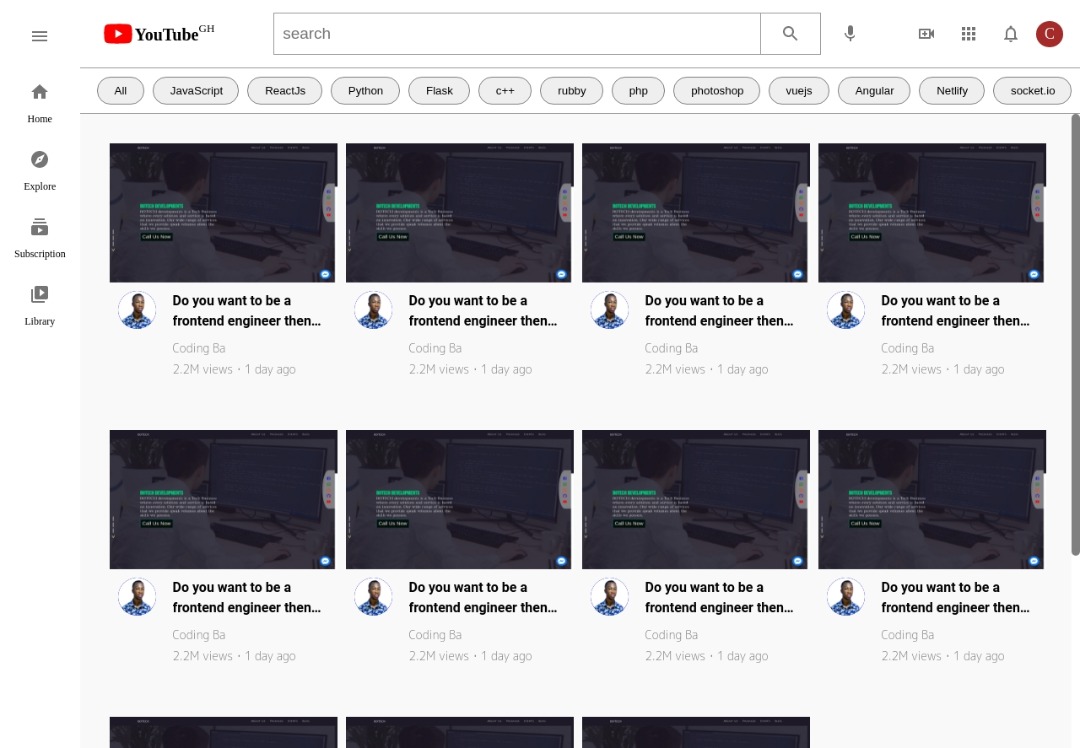Click Coding Ba under third second-row video

[x=672, y=635]
